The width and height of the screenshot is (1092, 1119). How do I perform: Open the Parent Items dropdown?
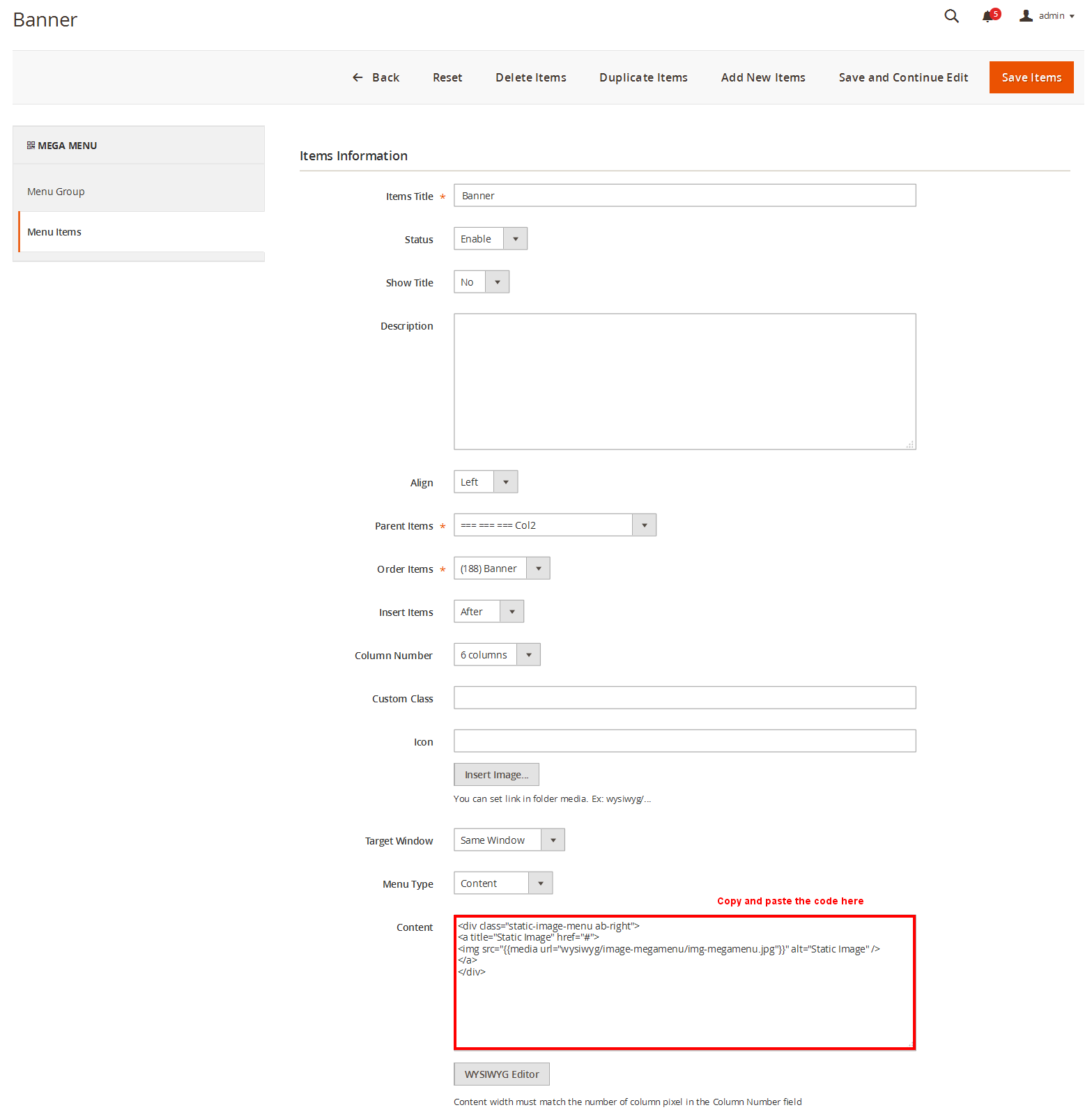coord(555,525)
